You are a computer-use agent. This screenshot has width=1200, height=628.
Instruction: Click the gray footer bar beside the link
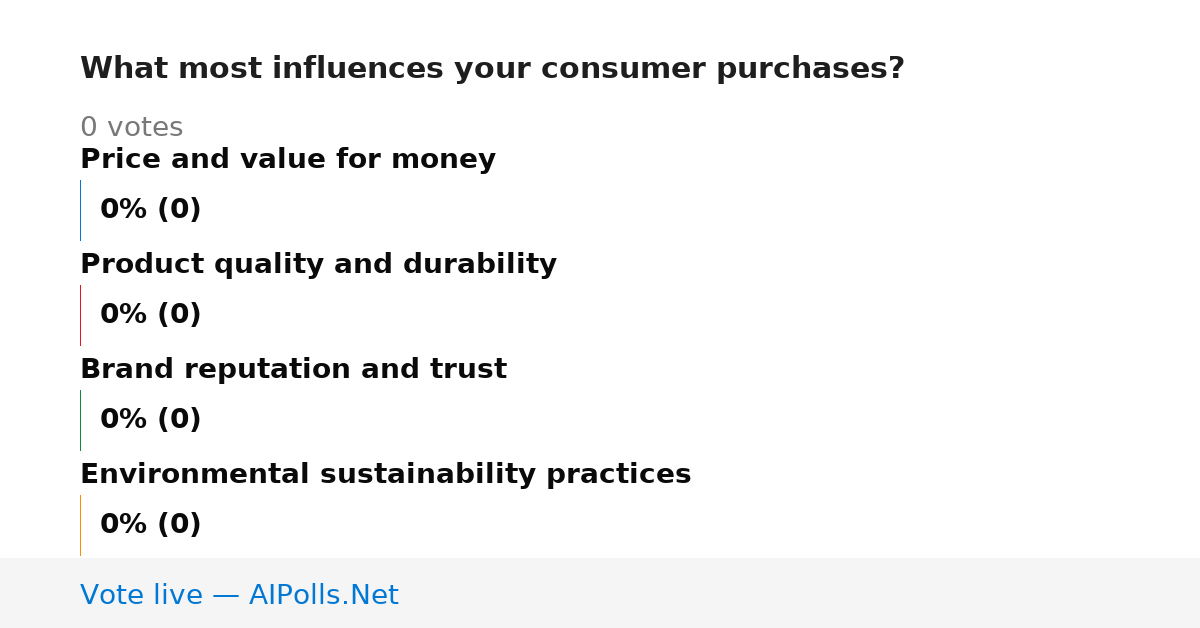(x=800, y=593)
